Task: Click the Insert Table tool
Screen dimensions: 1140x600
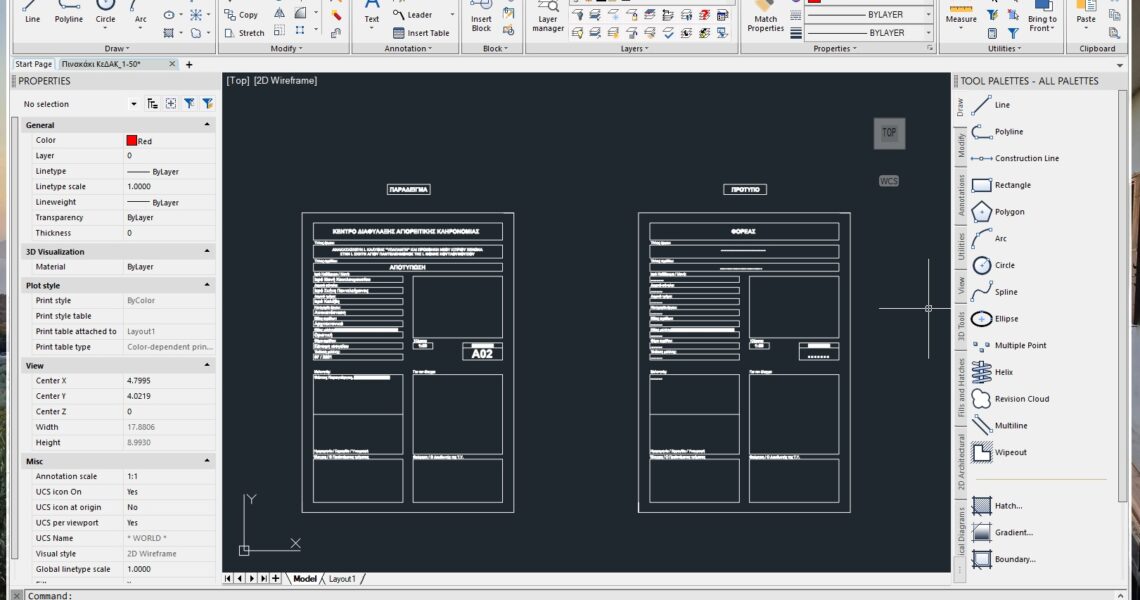Action: (420, 33)
